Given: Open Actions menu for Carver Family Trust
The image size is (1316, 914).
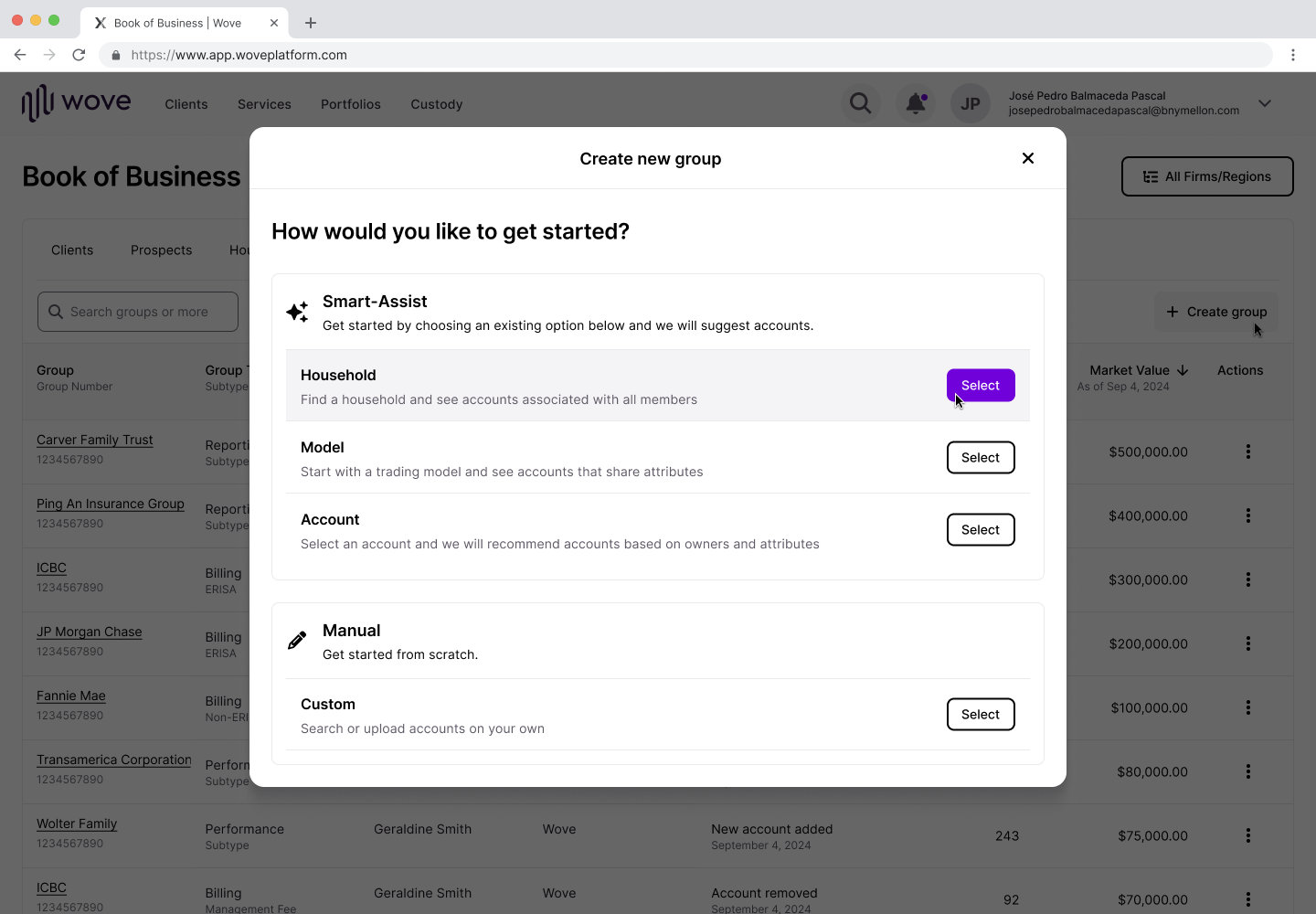Looking at the screenshot, I should [x=1248, y=452].
